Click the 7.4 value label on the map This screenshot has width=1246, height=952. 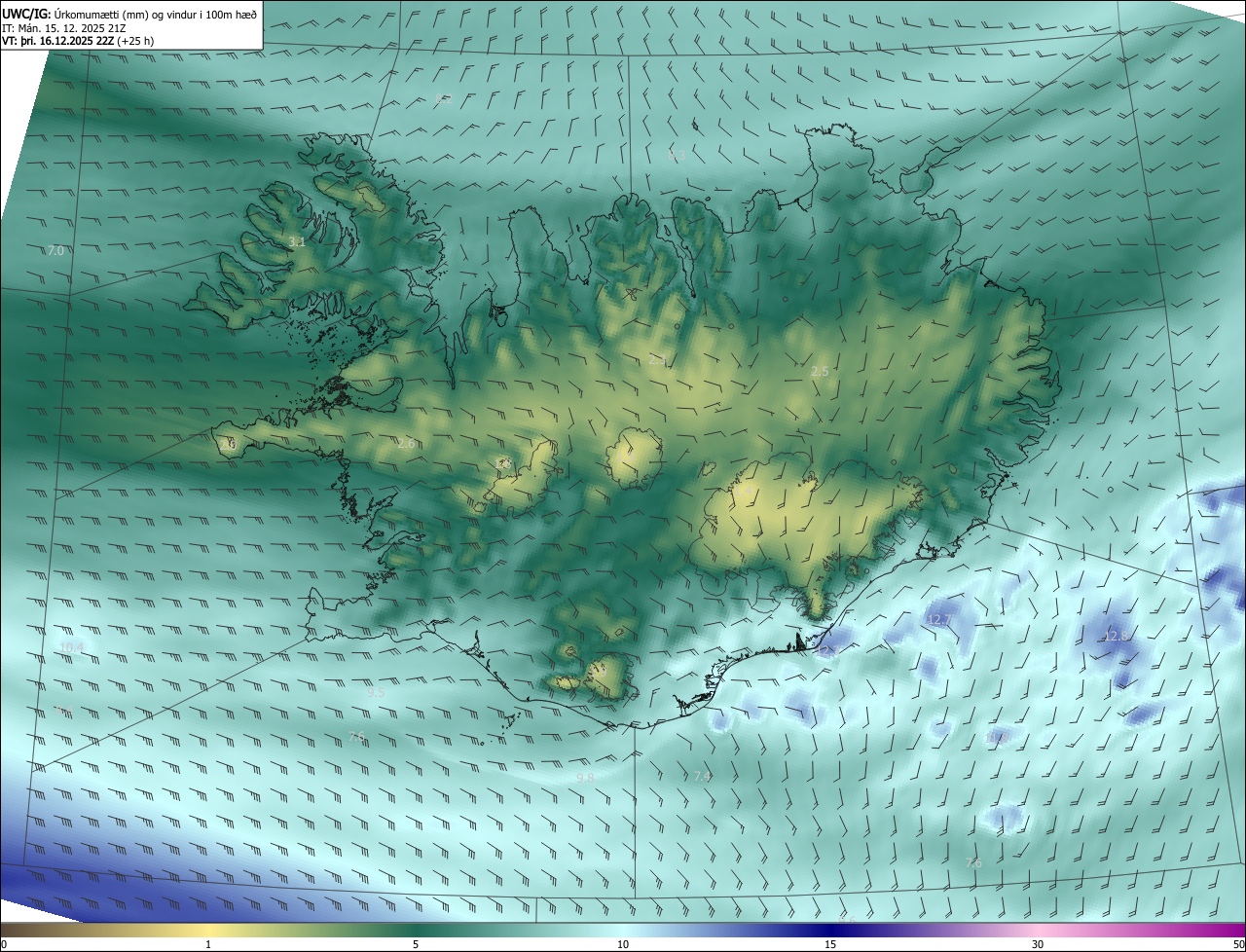pyautogui.click(x=702, y=777)
